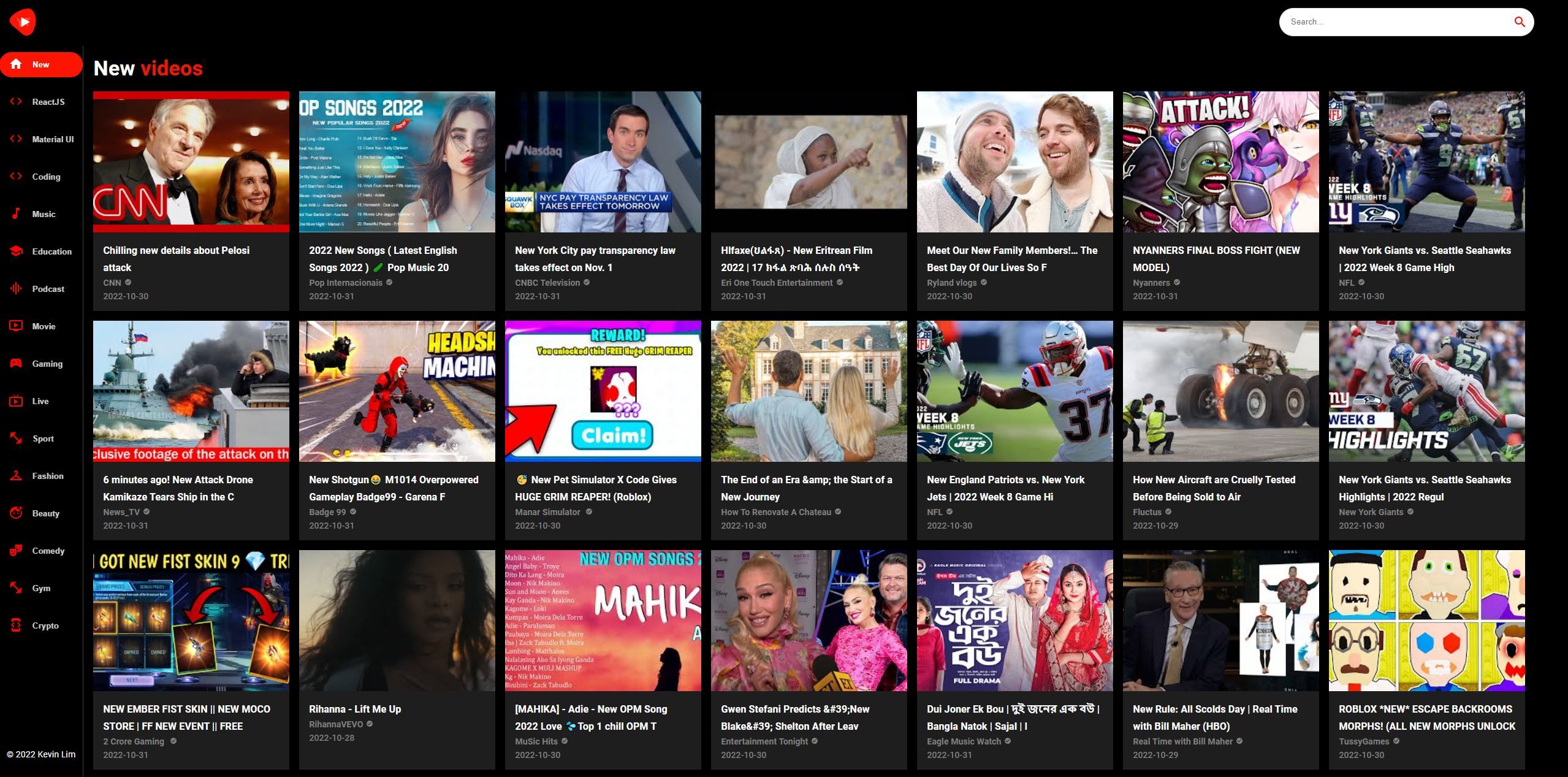
Task: Click the Crypto sidebar icon
Action: pos(16,626)
